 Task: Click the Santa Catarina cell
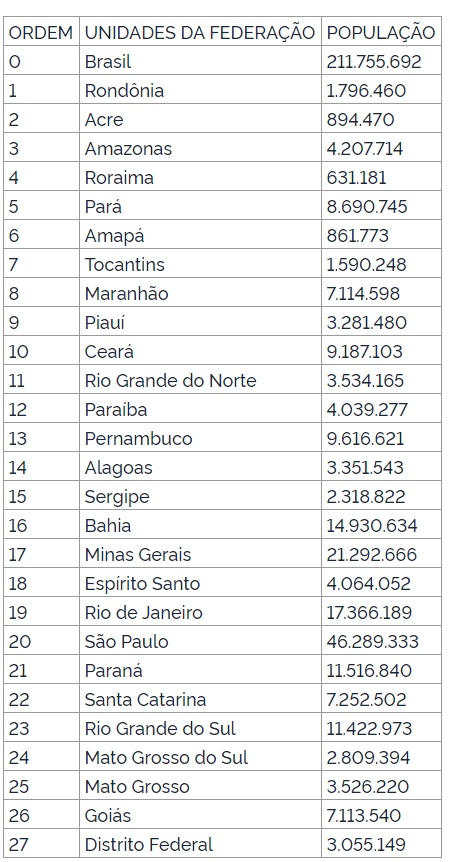point(200,699)
